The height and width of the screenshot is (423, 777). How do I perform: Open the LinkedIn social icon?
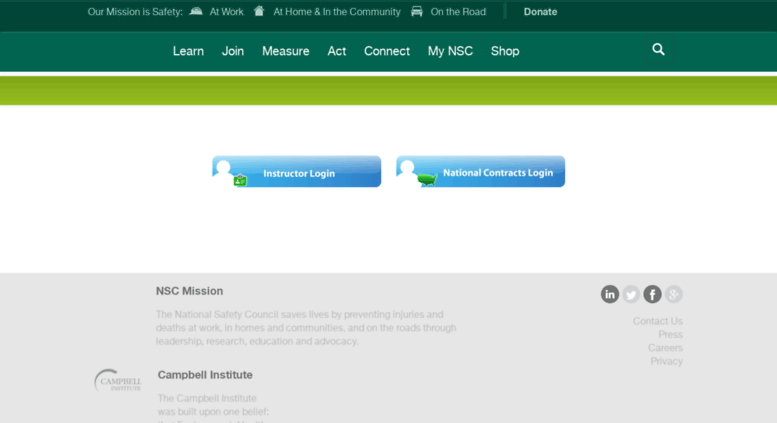[x=610, y=294]
